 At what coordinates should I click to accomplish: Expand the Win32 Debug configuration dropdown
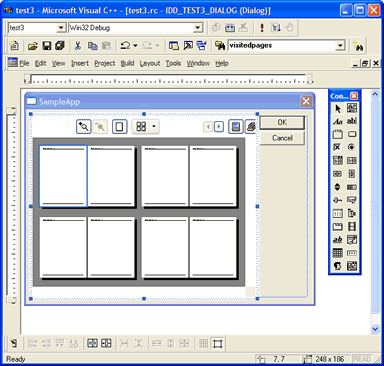point(198,28)
